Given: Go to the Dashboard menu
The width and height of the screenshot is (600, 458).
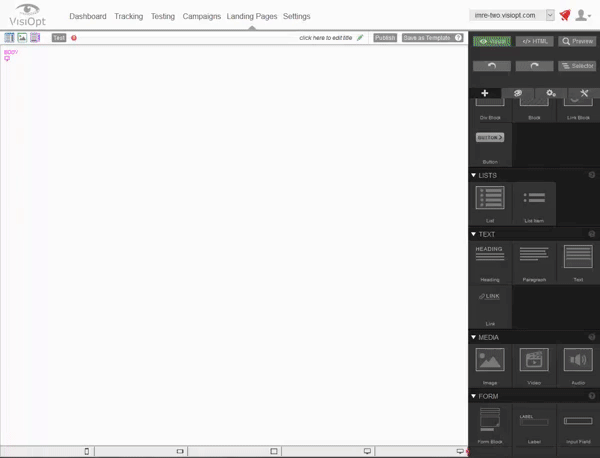Looking at the screenshot, I should [x=88, y=17].
